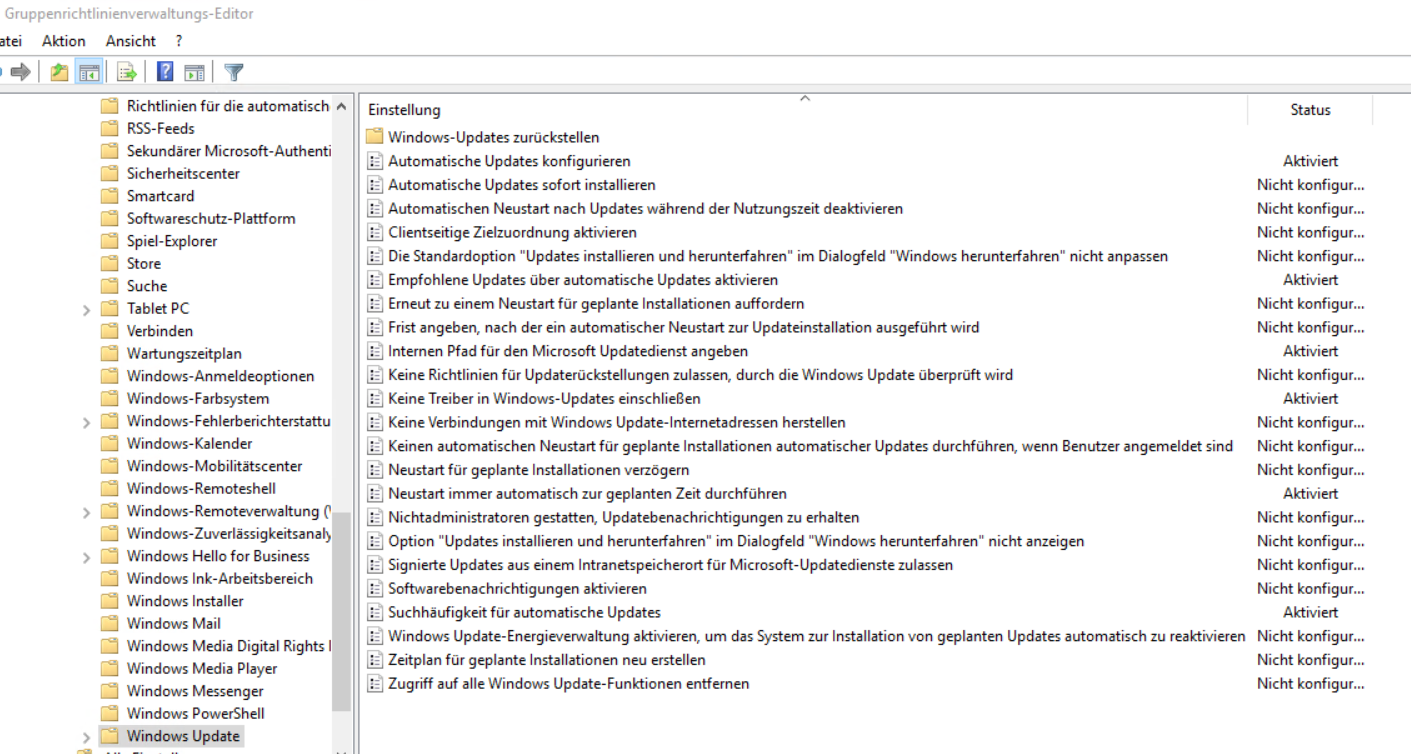Select Softwareschutz-Plattform in the tree
Viewport: 1411px width, 754px height.
[211, 218]
